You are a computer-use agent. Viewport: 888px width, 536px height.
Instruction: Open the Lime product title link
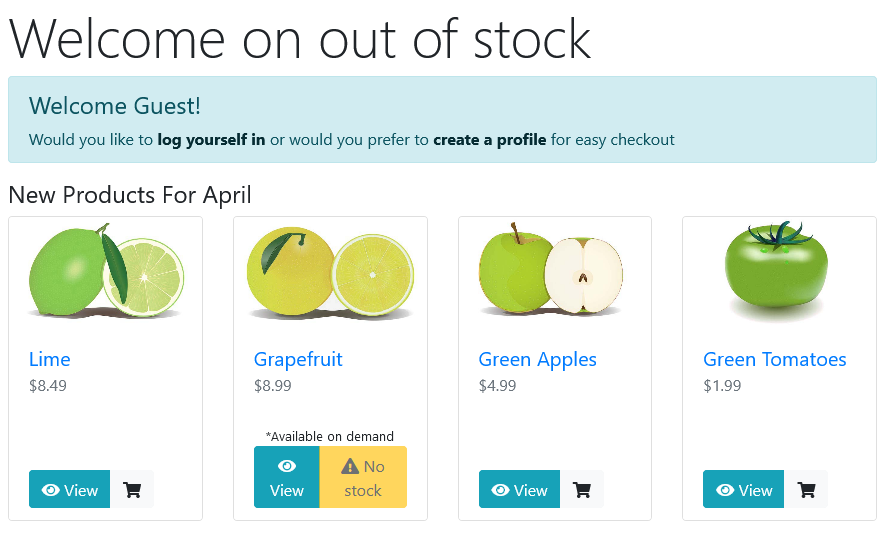pos(50,359)
